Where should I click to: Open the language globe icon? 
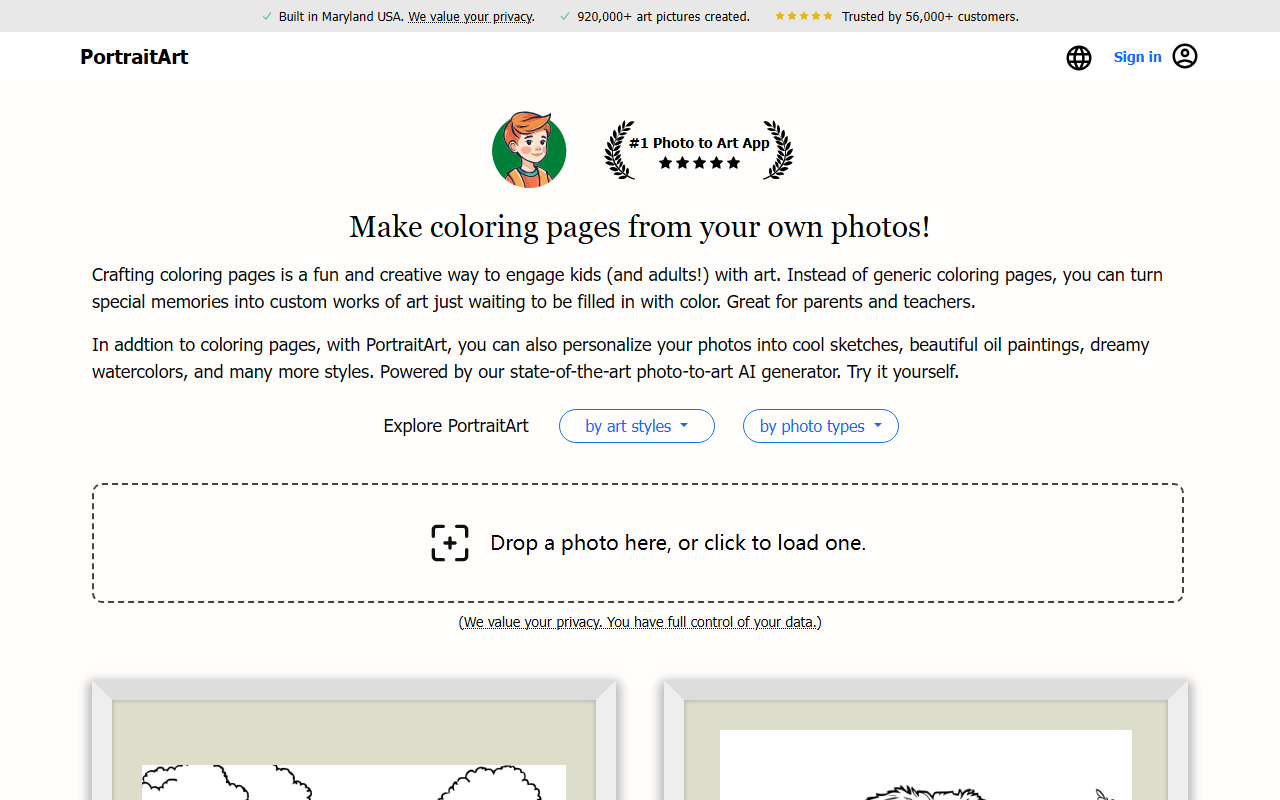pos(1079,58)
